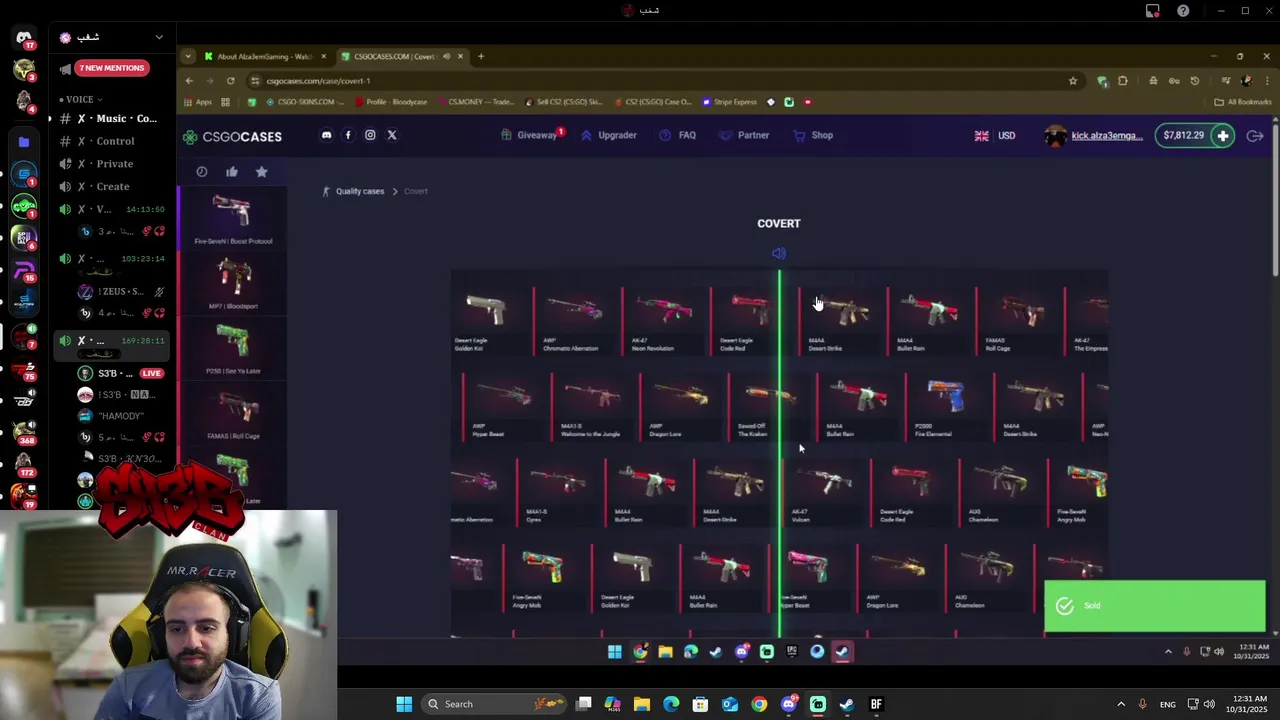Select the HAMODY user in voice list
This screenshot has width=1280, height=720.
tap(120, 416)
